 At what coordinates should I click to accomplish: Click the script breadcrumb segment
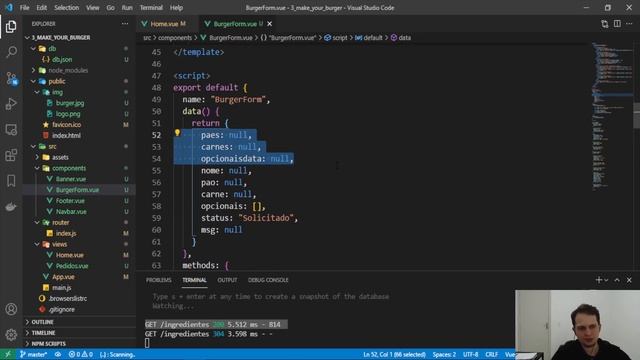point(336,38)
